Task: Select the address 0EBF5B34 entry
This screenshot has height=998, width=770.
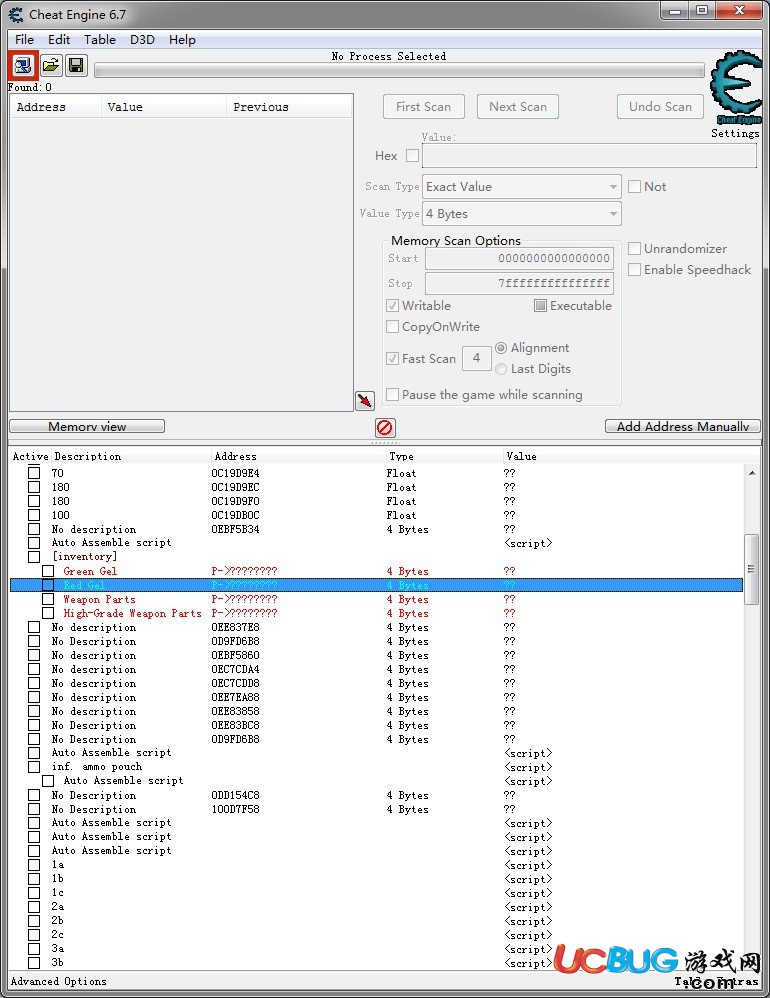Action: pos(376,529)
